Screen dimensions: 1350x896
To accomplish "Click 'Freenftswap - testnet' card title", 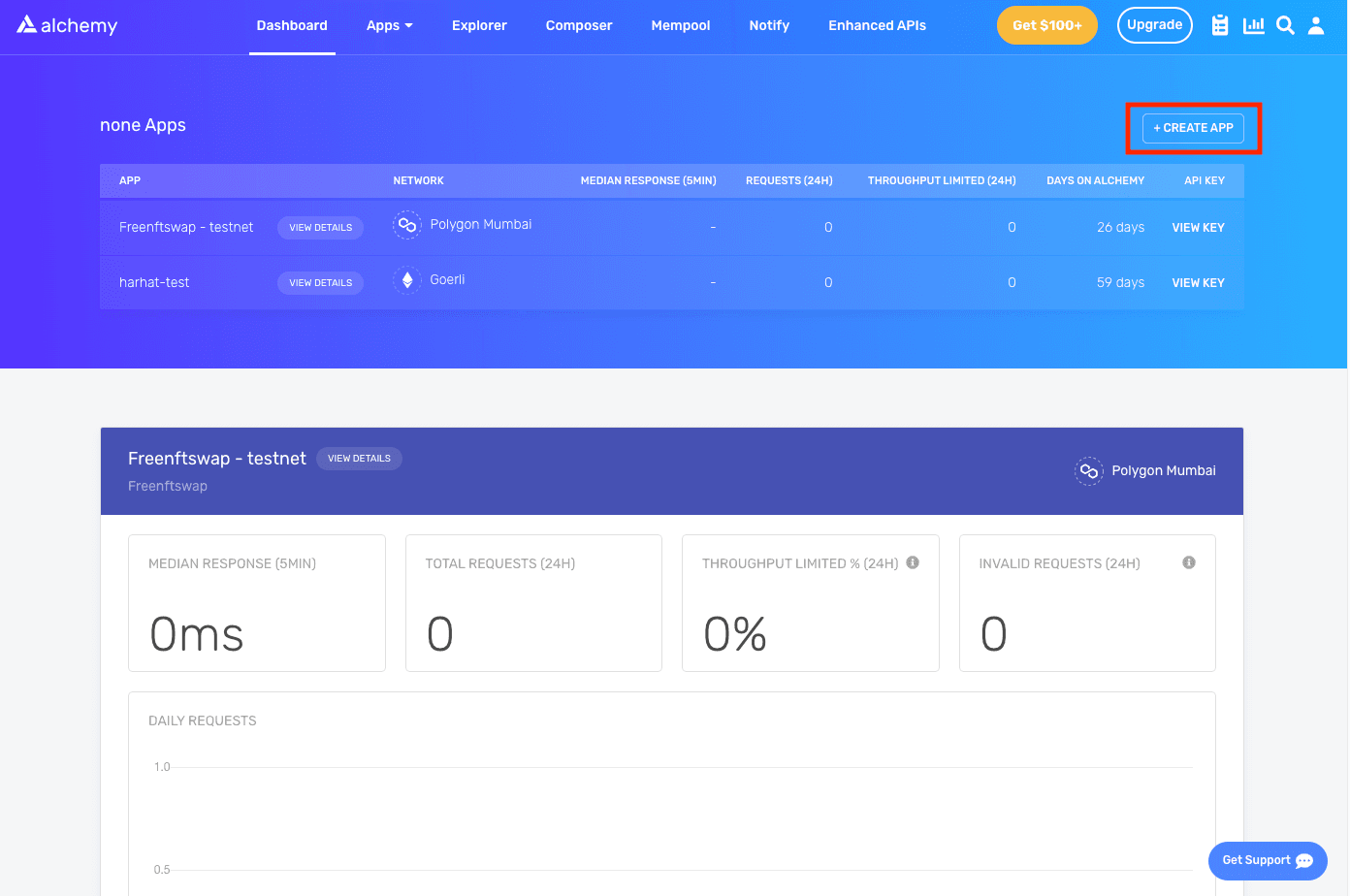I will coord(217,459).
